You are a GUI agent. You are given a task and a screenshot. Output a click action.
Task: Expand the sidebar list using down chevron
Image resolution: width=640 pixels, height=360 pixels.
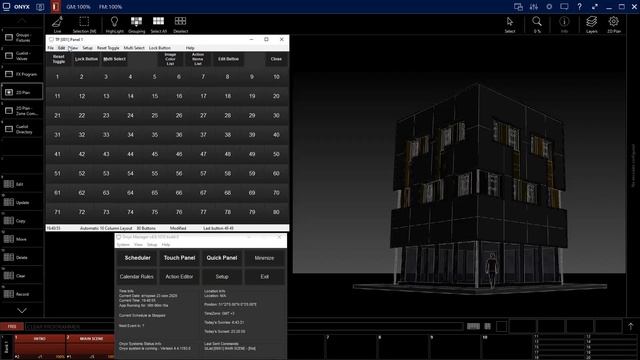pyautogui.click(x=22, y=311)
